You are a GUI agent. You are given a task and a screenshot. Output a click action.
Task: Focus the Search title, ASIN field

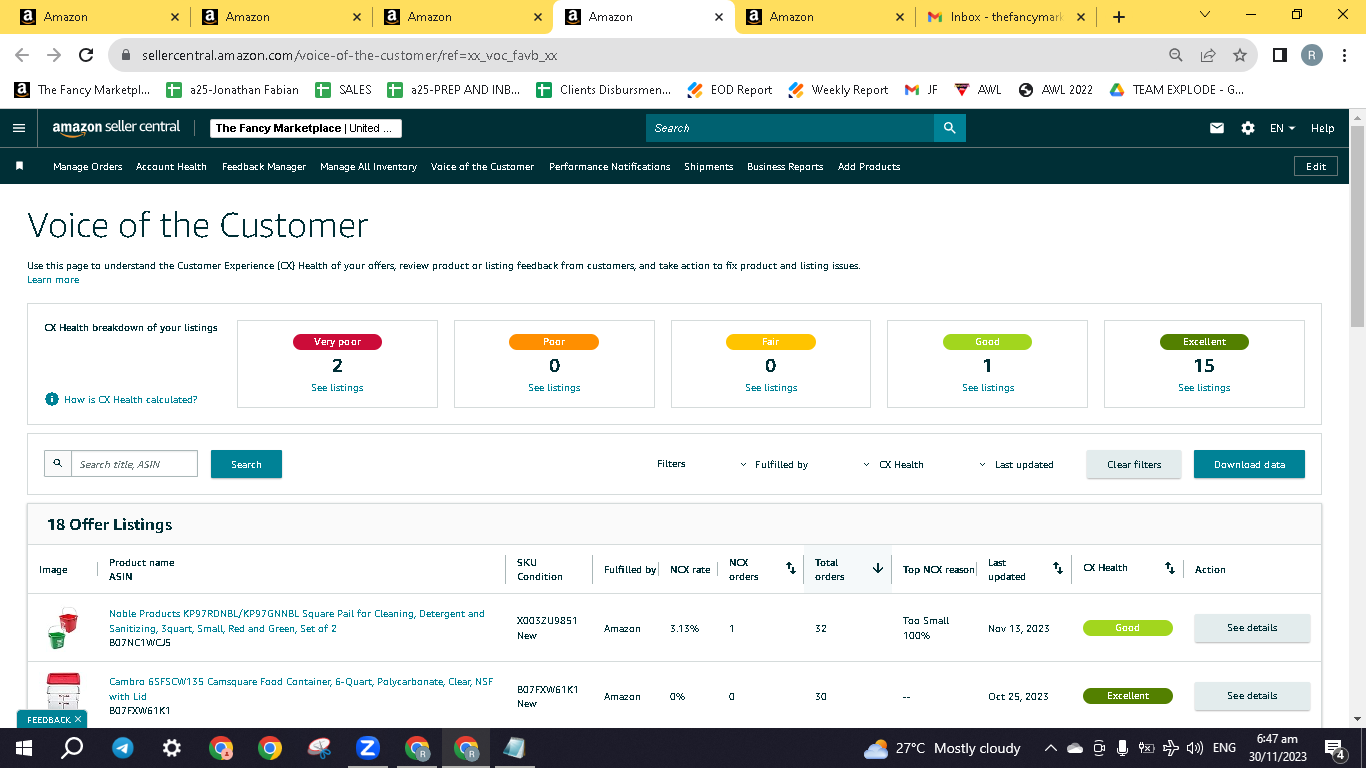[134, 464]
